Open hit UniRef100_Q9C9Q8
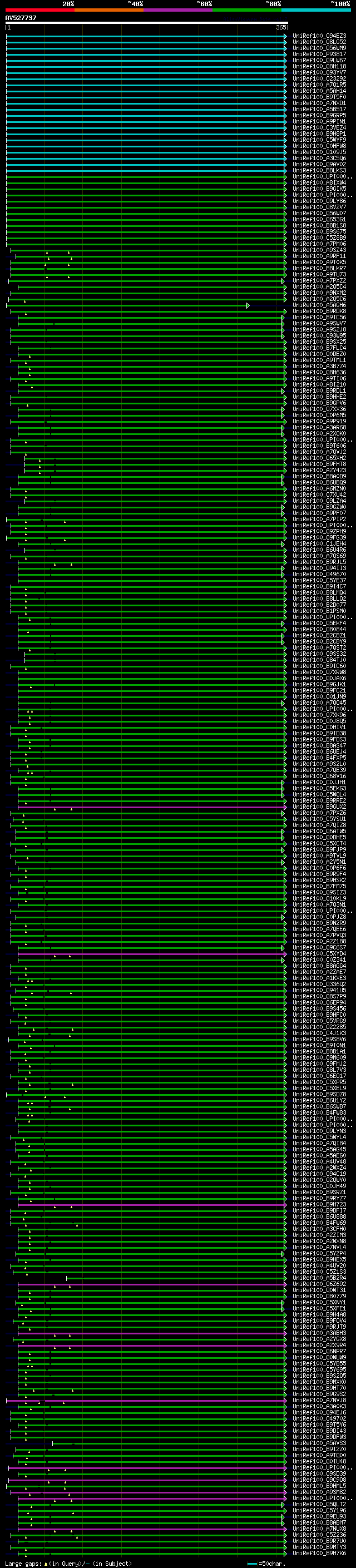Viewport: 356px width, 1568px height. [319, 1480]
